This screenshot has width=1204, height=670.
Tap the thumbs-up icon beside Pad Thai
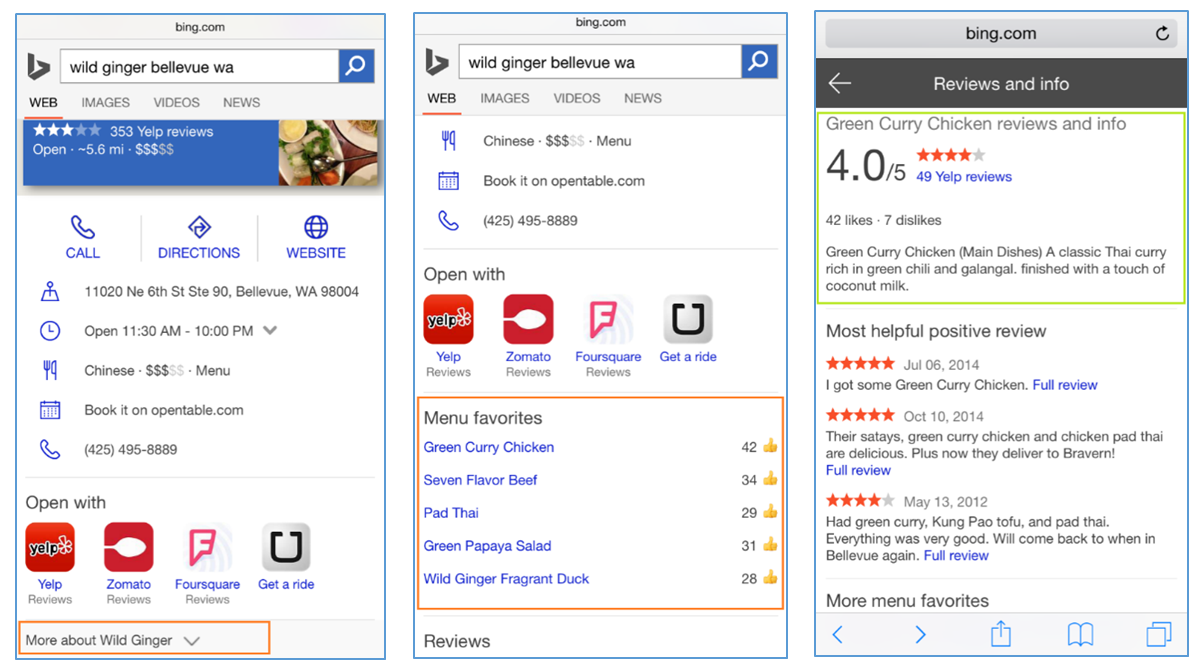point(770,512)
